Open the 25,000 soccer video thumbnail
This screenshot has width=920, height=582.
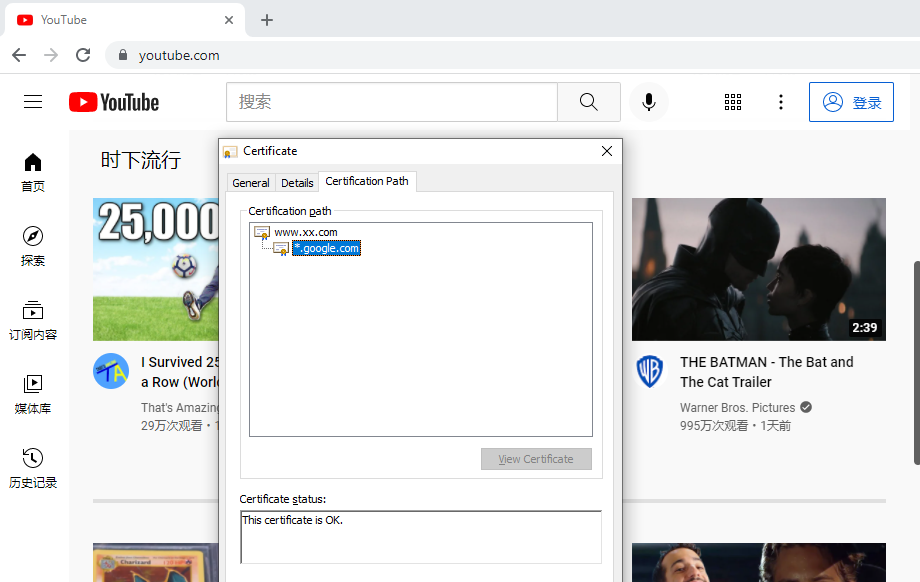pyautogui.click(x=155, y=269)
